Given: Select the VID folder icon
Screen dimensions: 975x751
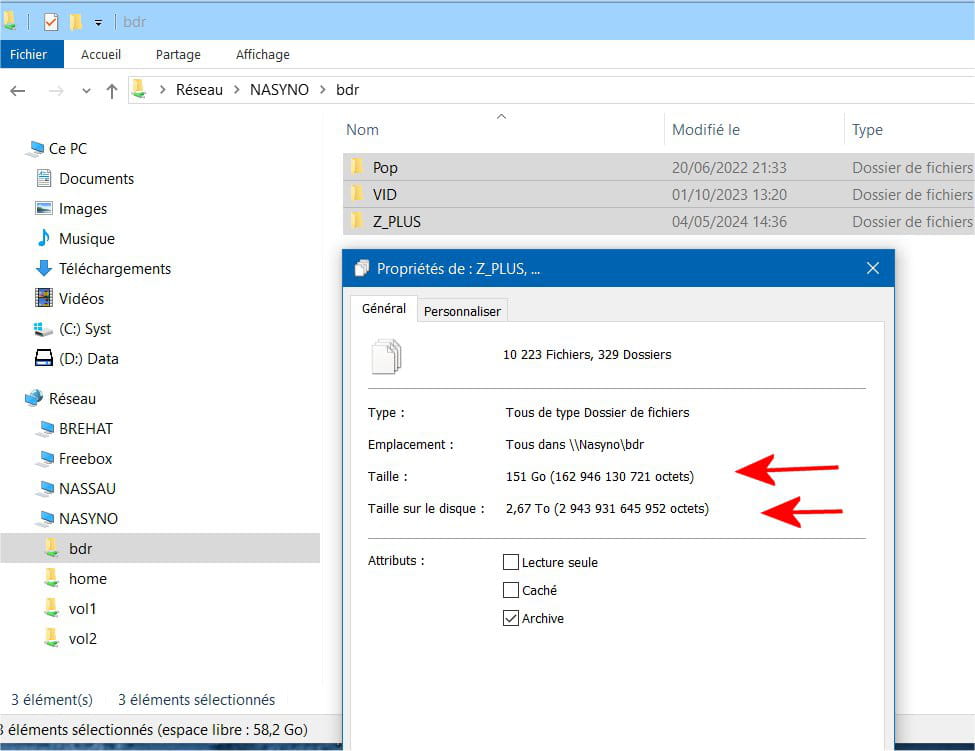Looking at the screenshot, I should coord(357,193).
